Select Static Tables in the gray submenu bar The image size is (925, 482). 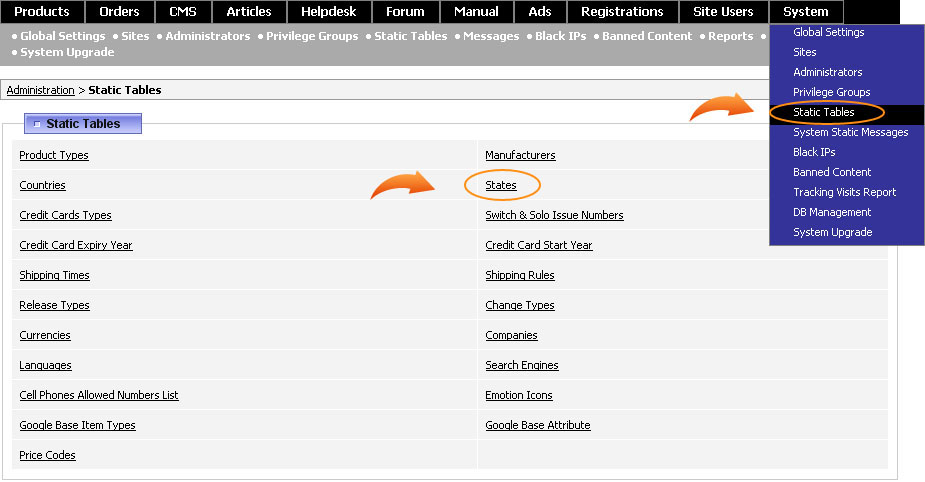(x=411, y=36)
